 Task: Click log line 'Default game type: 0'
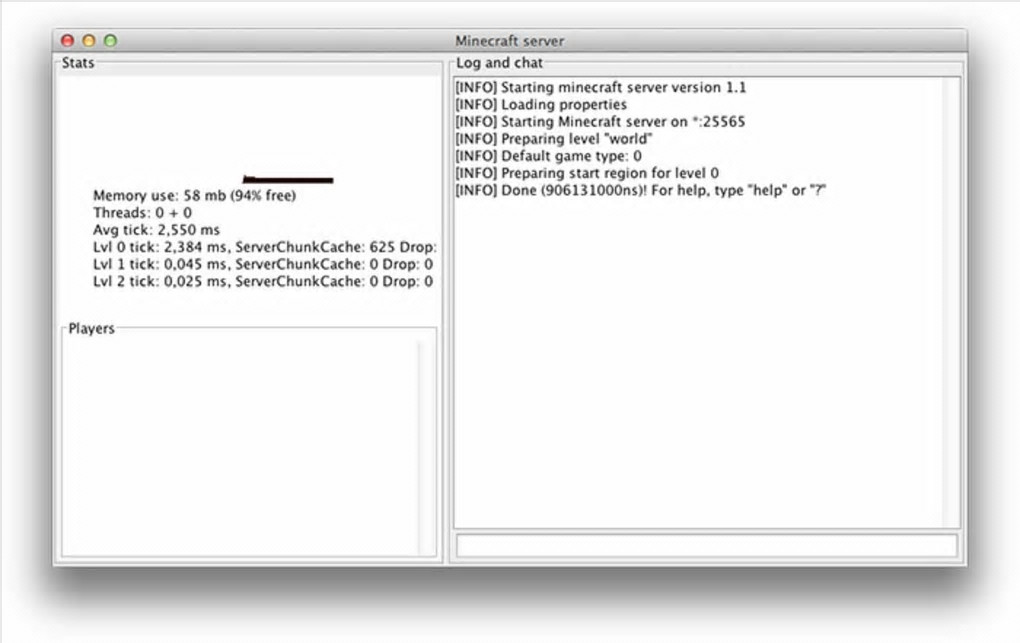click(548, 156)
